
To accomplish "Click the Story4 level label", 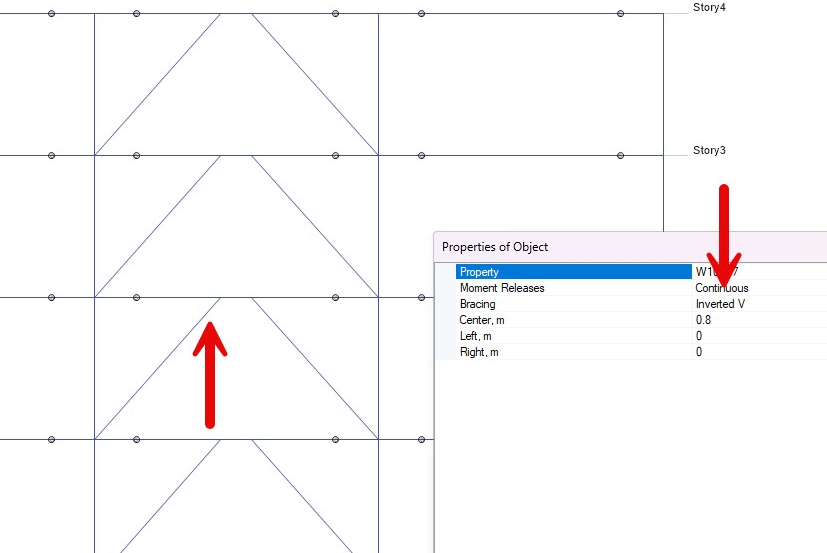I will click(x=709, y=8).
